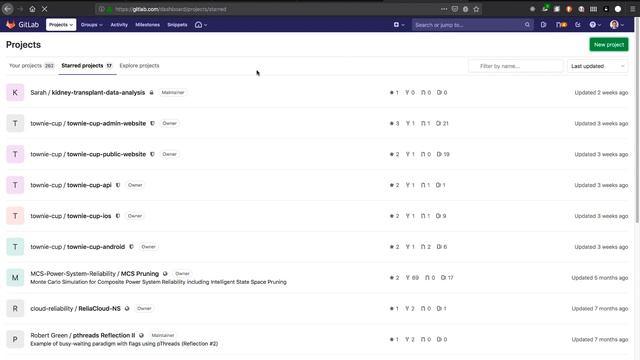640x360 pixels.
Task: Click forks count on ReliaCloud-NS row
Action: click(410, 309)
